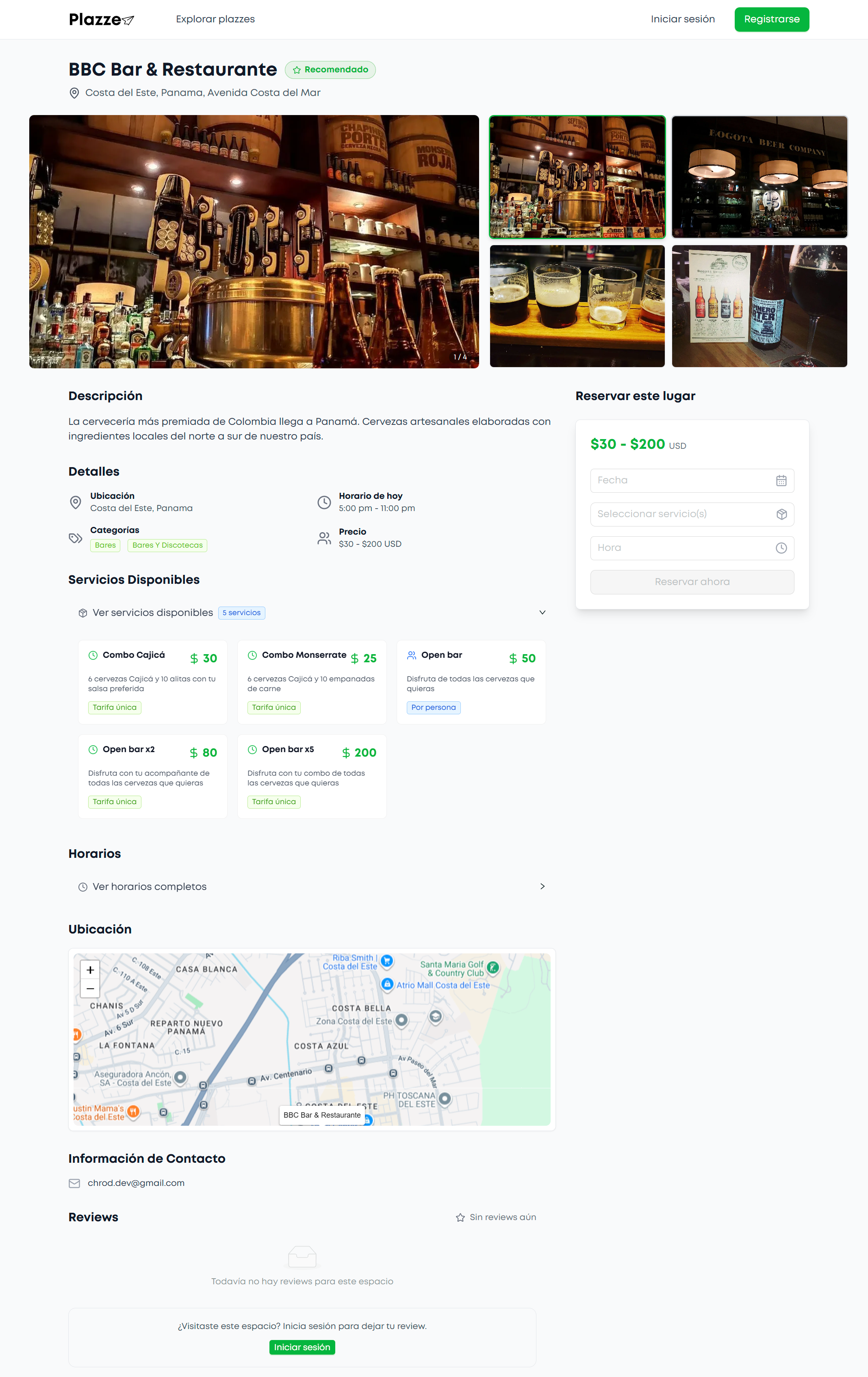
Task: Select the Open bar $50 service card
Action: tap(471, 682)
